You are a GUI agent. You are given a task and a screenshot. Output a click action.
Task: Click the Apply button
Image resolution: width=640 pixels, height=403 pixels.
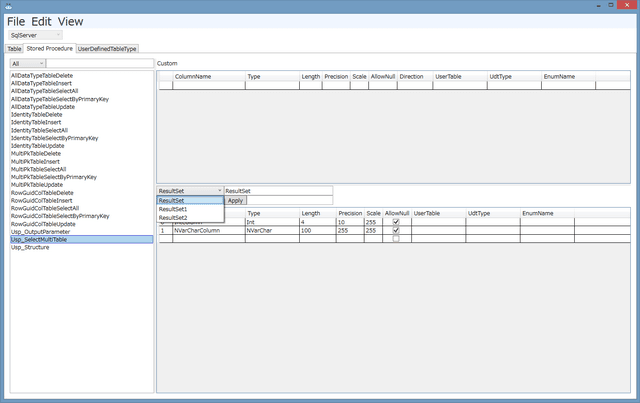tap(236, 200)
